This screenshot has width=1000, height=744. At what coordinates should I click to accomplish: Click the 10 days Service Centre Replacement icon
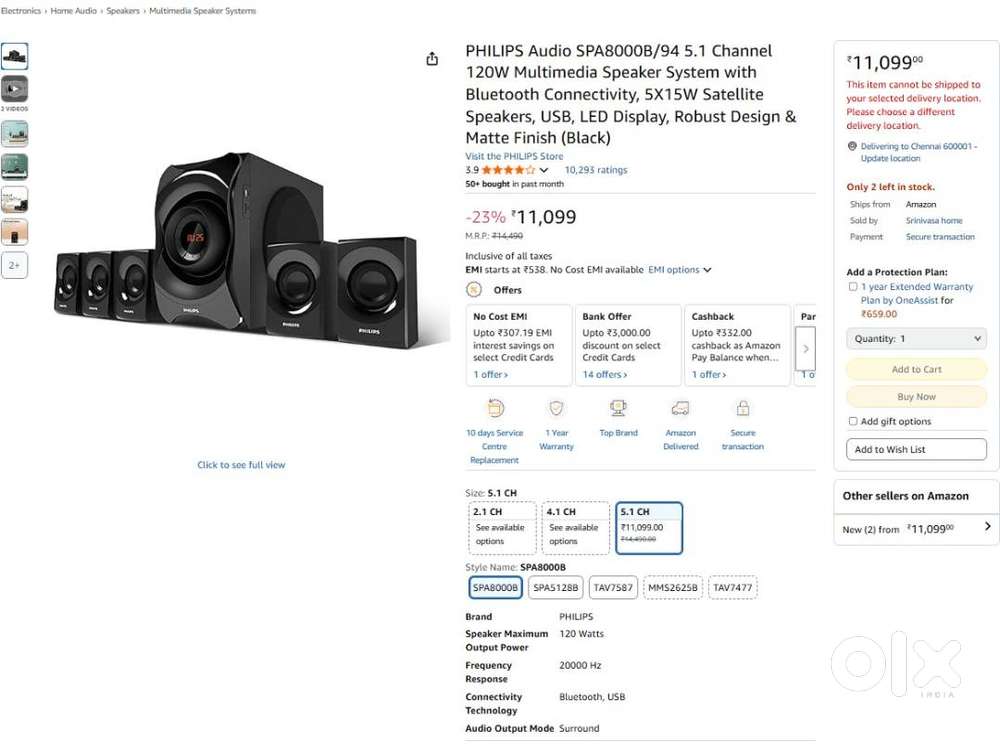pyautogui.click(x=495, y=408)
